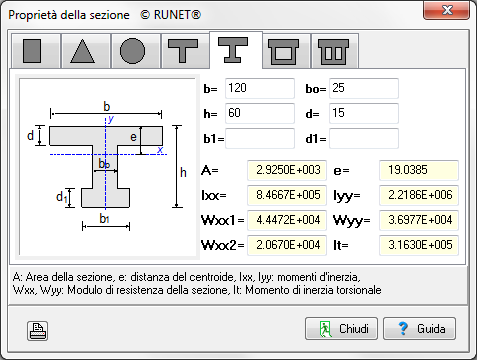This screenshot has height=360, width=477.
Task: Click the b= width input field
Action: point(260,88)
